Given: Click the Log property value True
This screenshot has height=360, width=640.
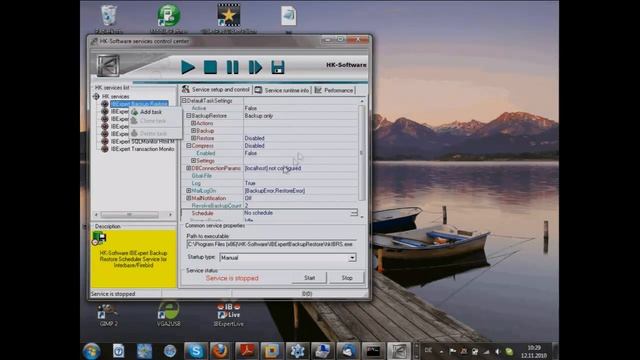Looking at the screenshot, I should 250,183.
